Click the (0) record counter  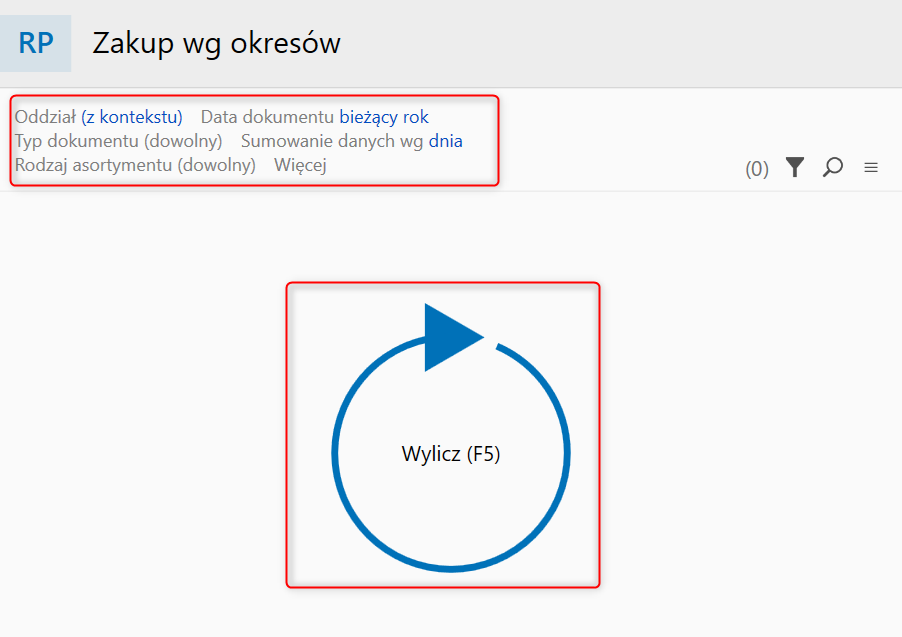tap(756, 169)
